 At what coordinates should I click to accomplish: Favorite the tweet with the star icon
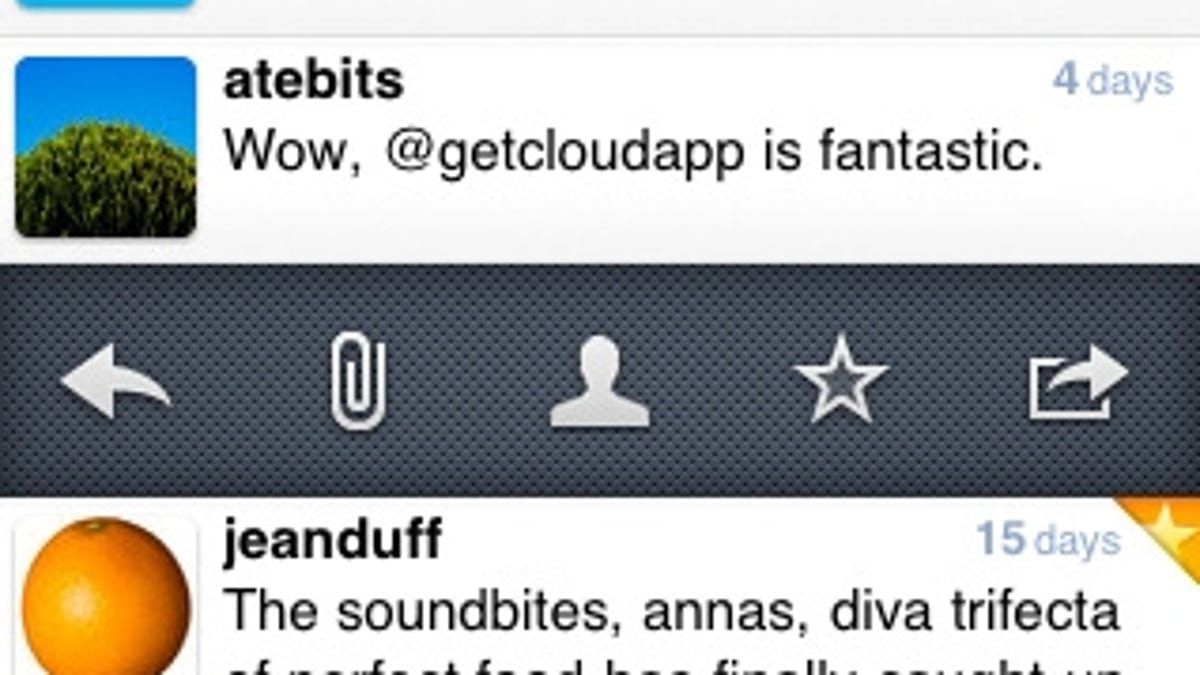tap(841, 379)
